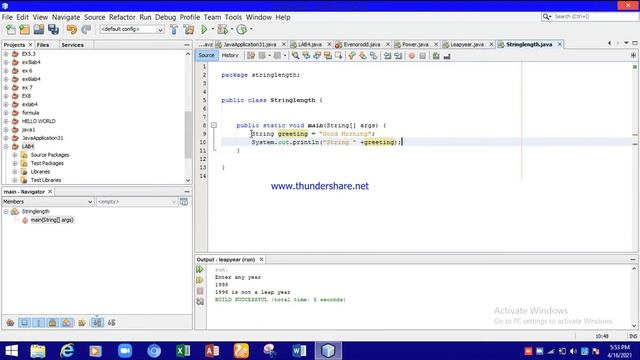The width and height of the screenshot is (640, 360).
Task: Expand the Libraries node
Action: [15, 172]
